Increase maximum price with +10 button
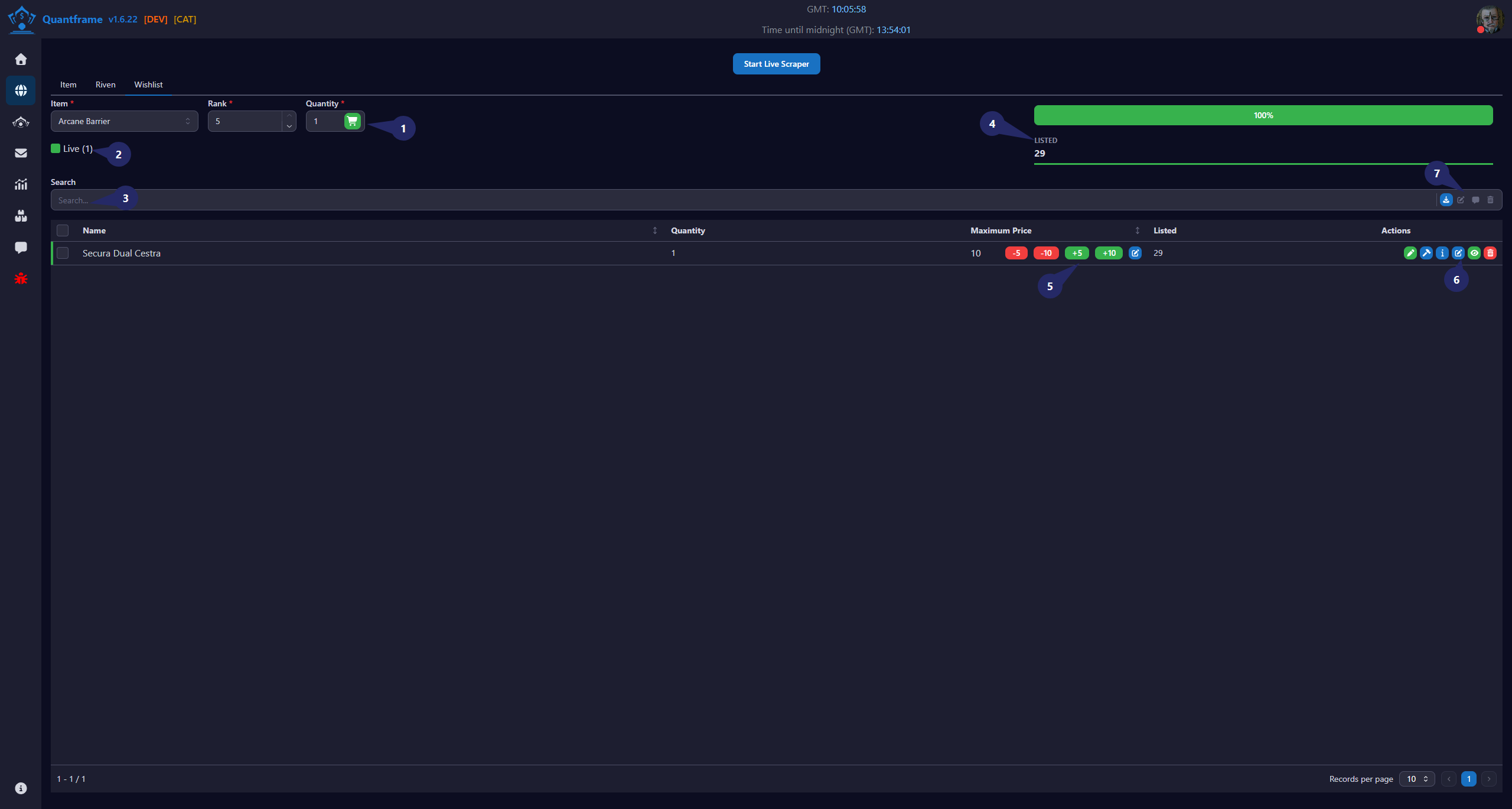 (x=1109, y=253)
